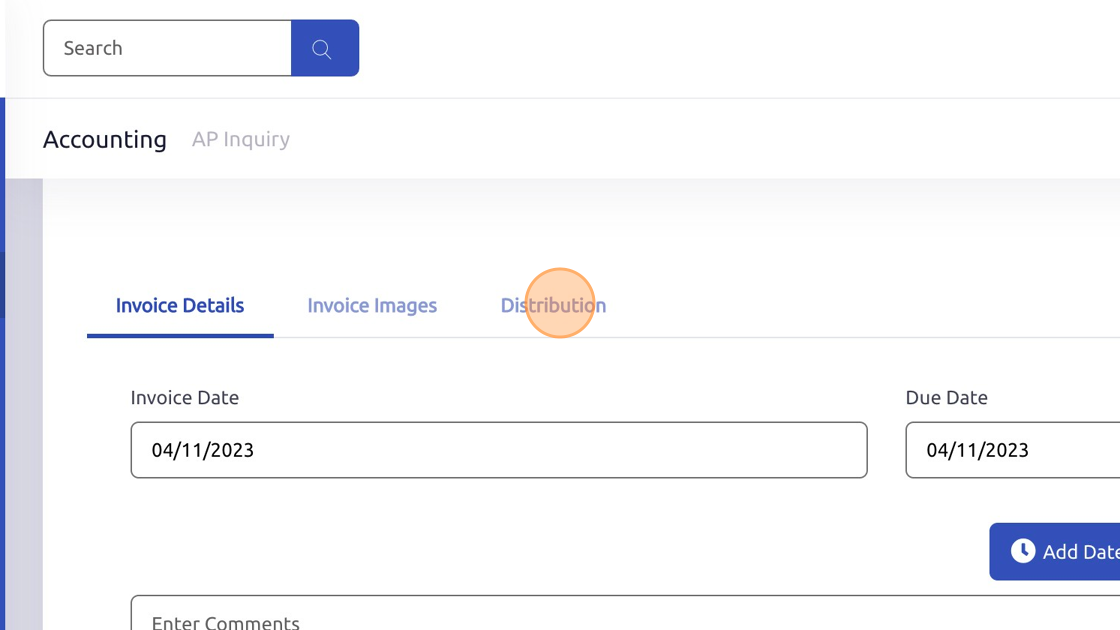Image resolution: width=1120 pixels, height=630 pixels.
Task: Select the 04/11/2023 value under Invoice Date
Action: click(203, 450)
